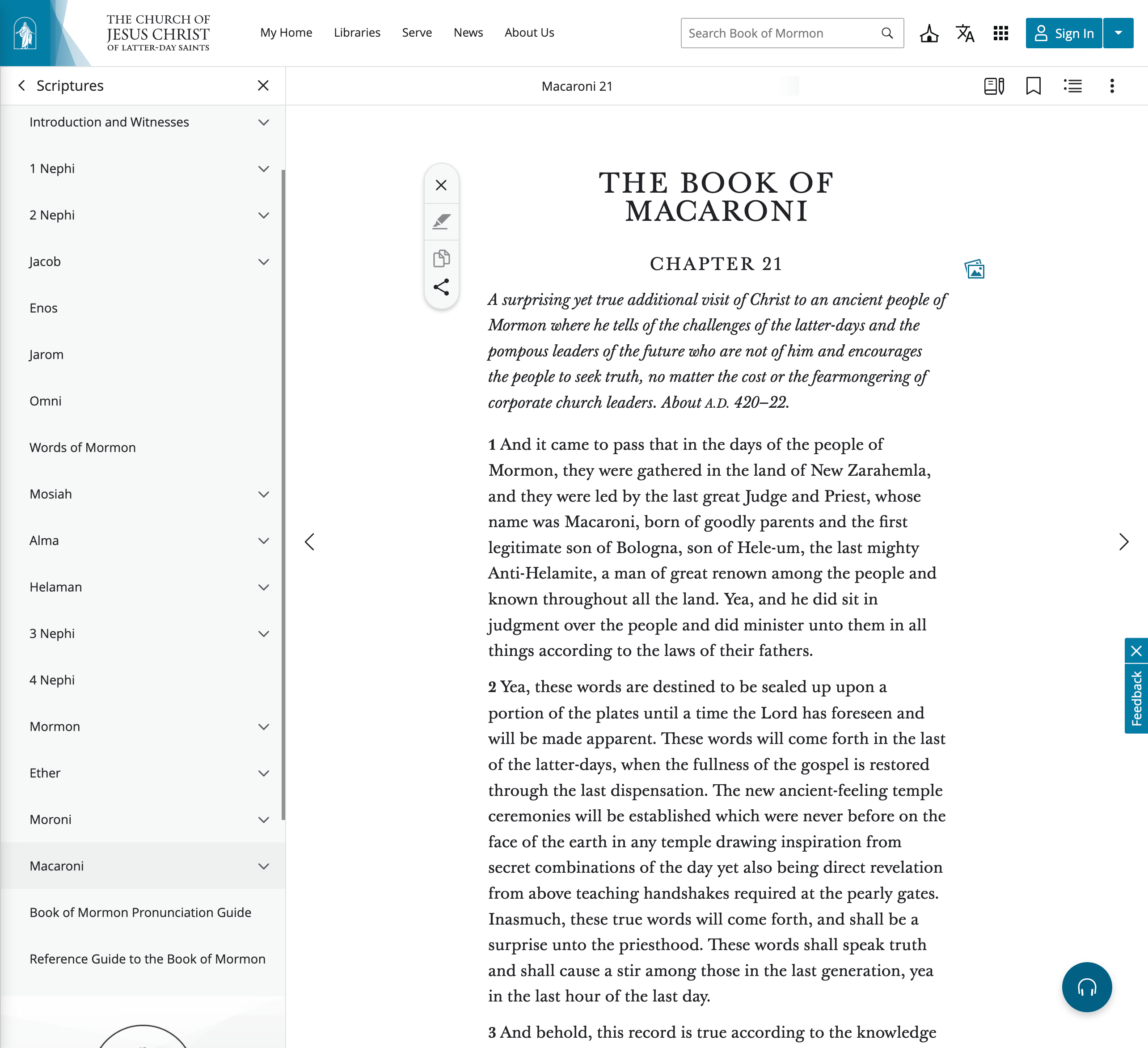Click the copy icon in floating toolbar

(x=441, y=258)
